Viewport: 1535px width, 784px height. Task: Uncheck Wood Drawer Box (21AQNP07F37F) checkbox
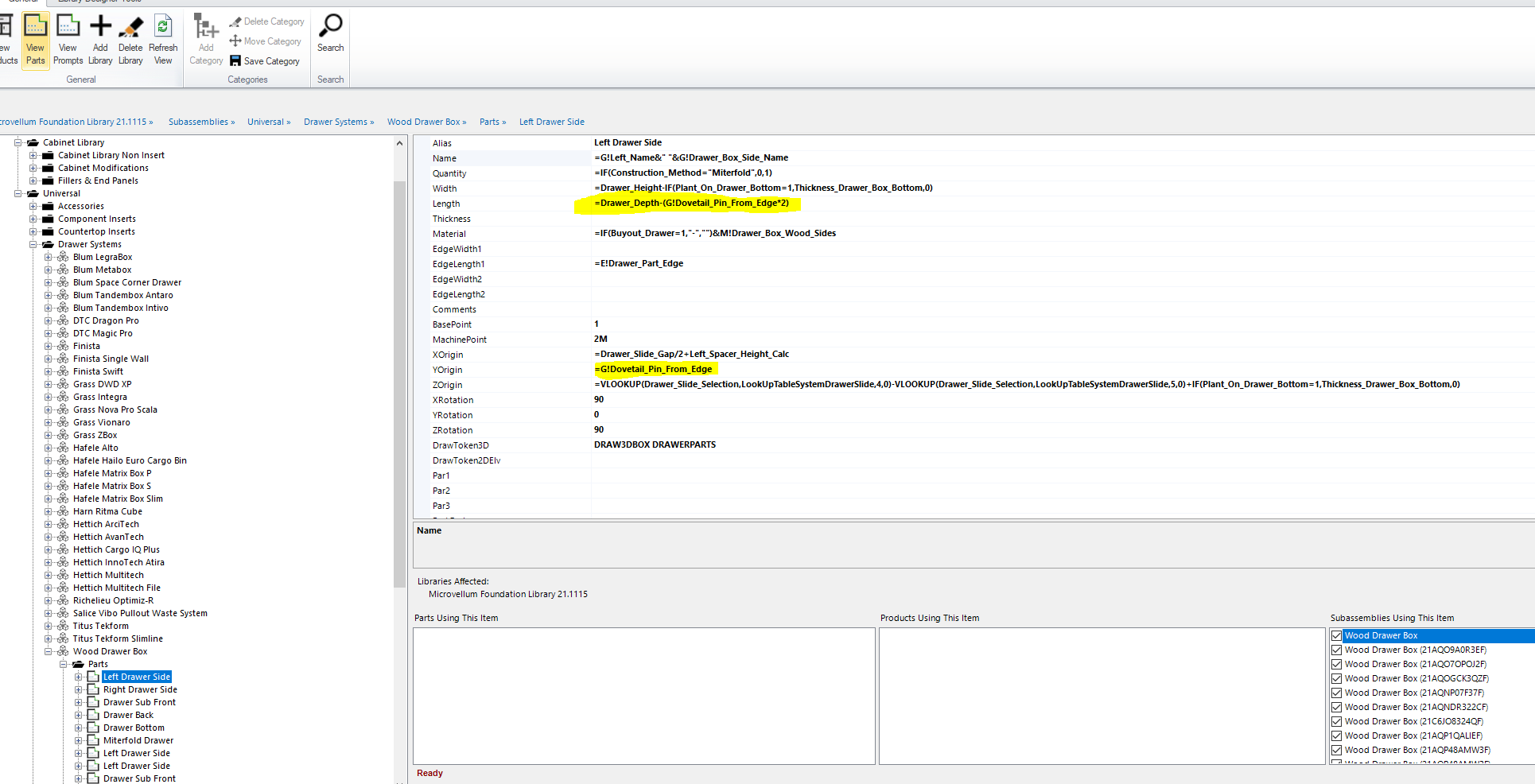pyautogui.click(x=1337, y=693)
